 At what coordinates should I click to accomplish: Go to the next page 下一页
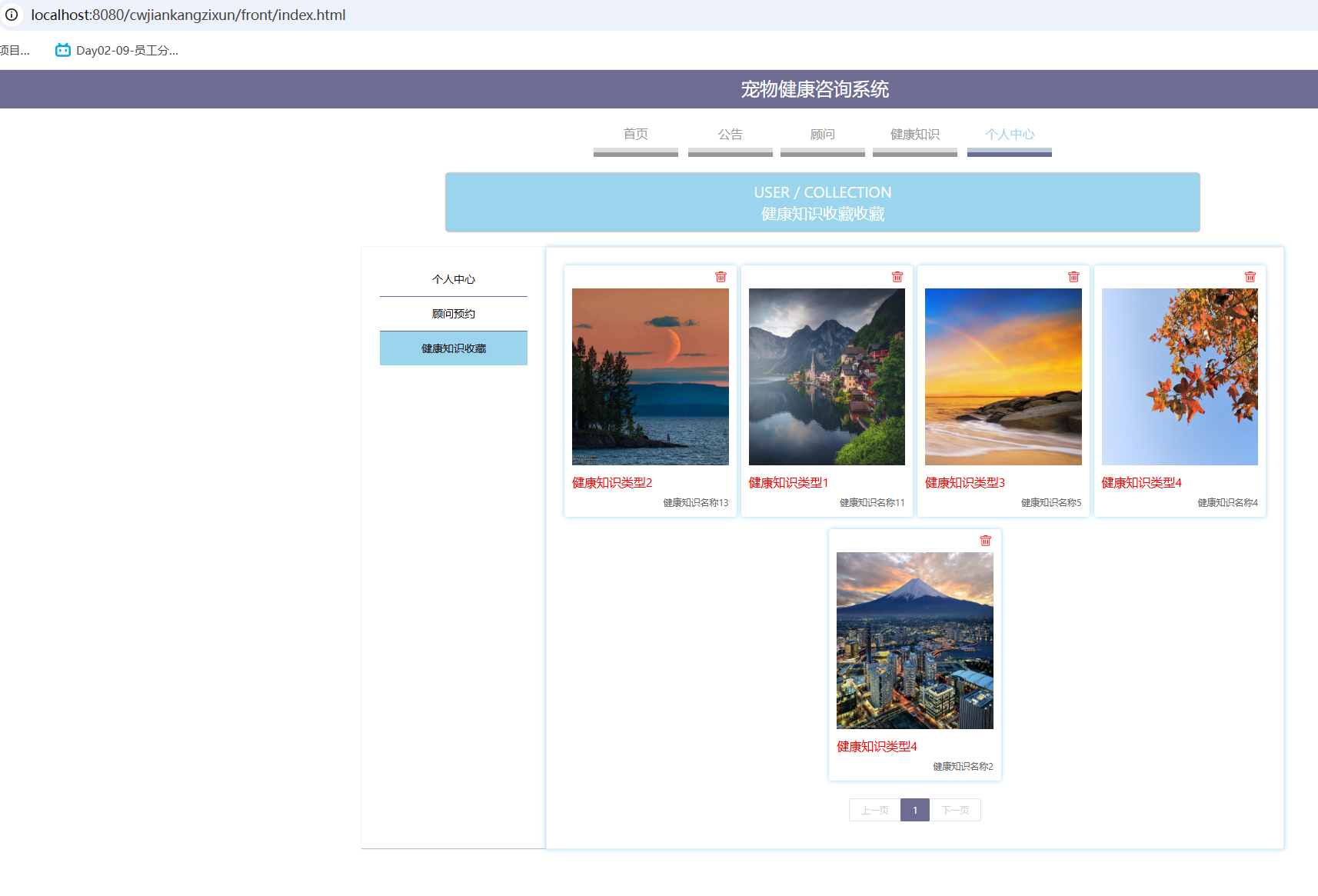[x=955, y=810]
